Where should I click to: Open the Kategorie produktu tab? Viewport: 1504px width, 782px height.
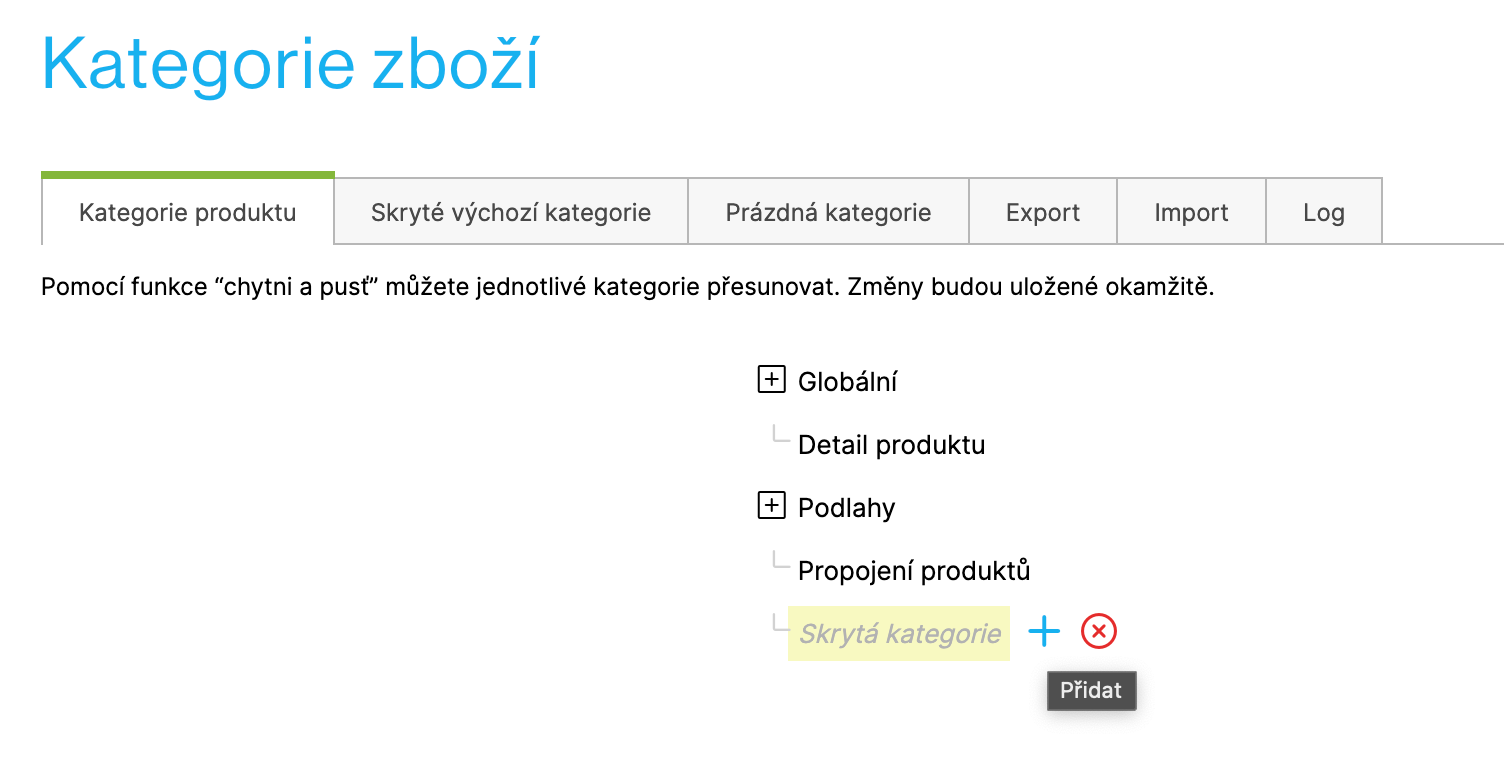[187, 212]
